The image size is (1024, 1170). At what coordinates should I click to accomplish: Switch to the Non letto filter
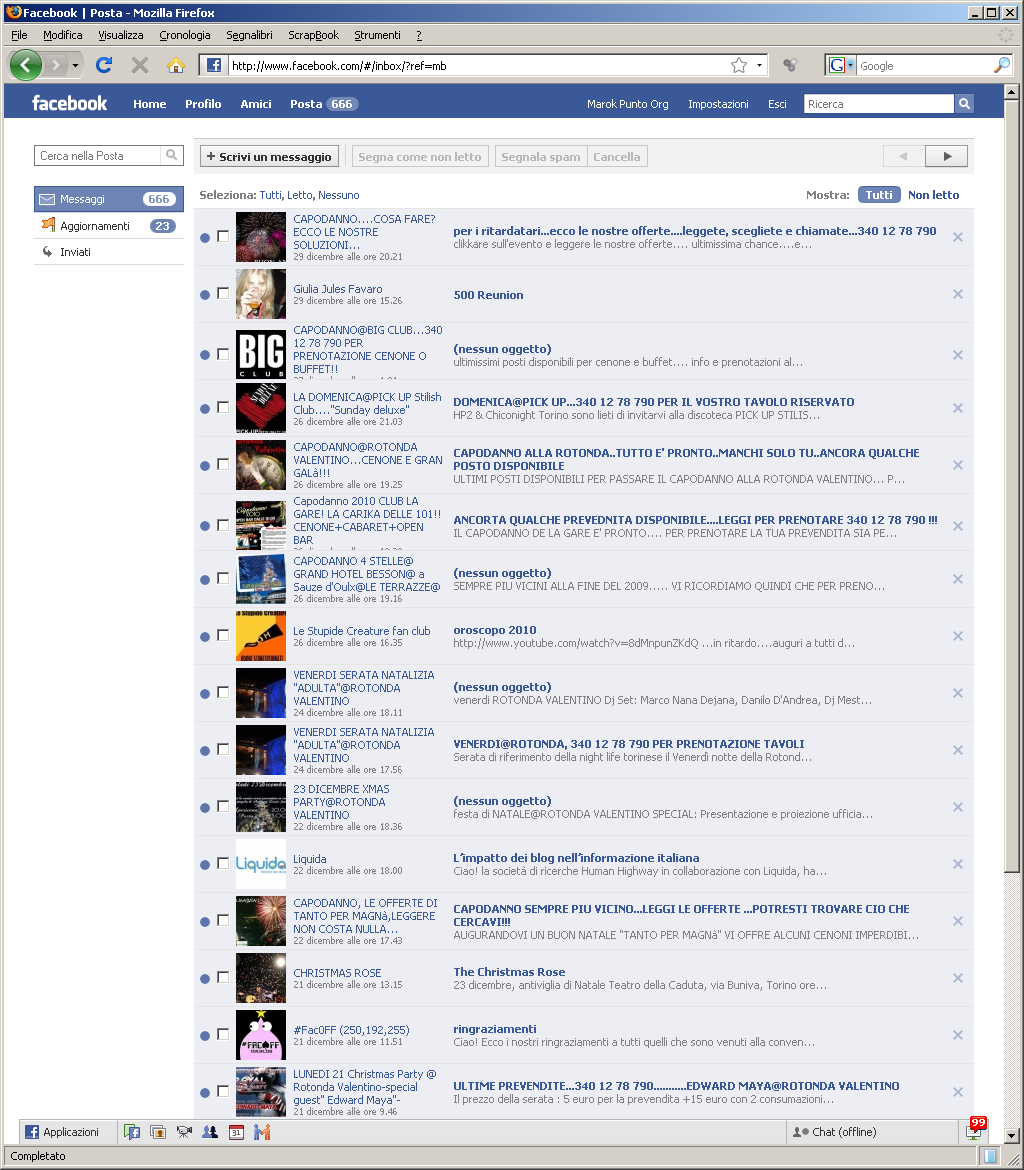point(933,195)
